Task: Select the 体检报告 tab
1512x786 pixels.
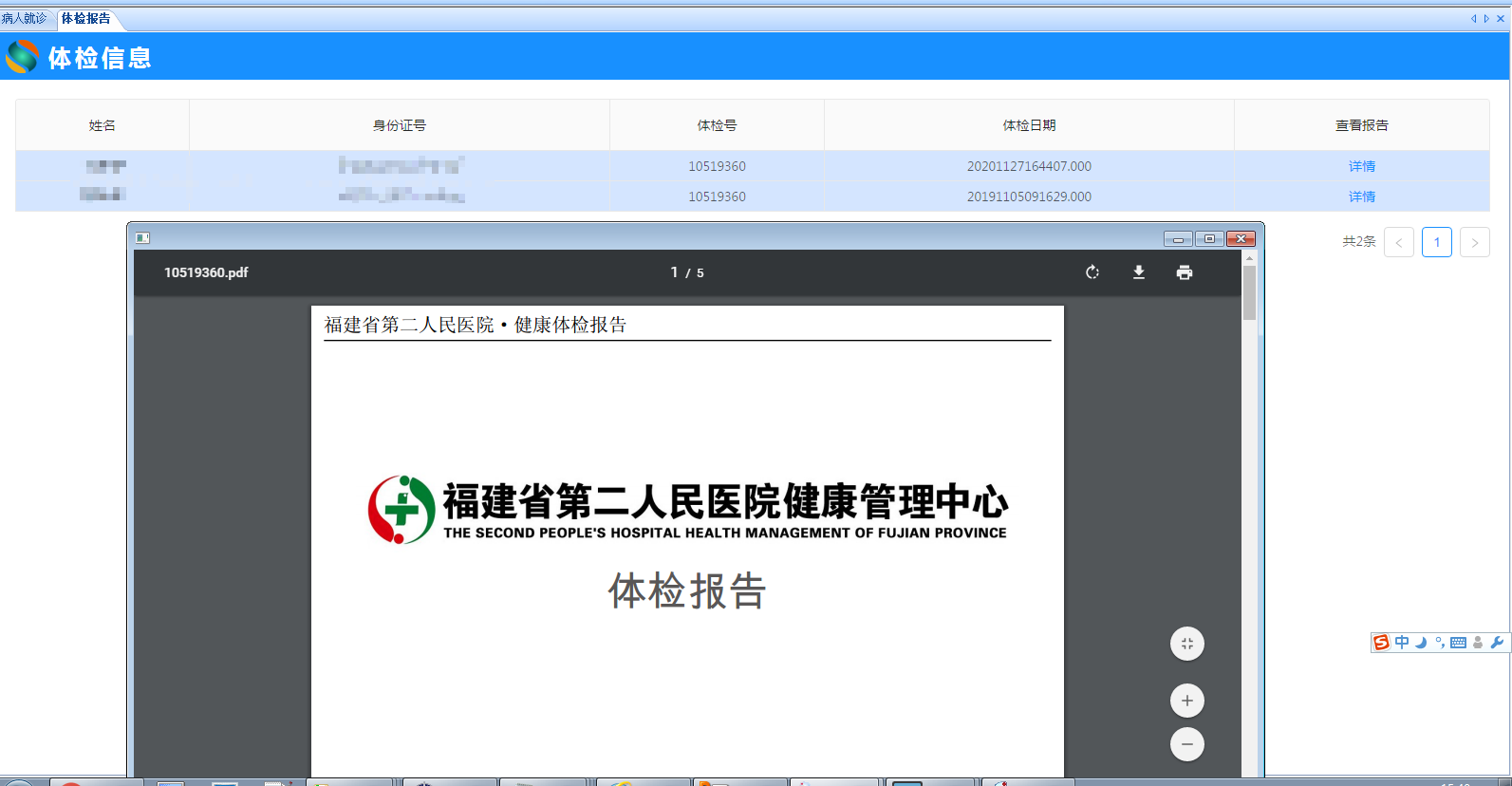Action: [x=86, y=18]
